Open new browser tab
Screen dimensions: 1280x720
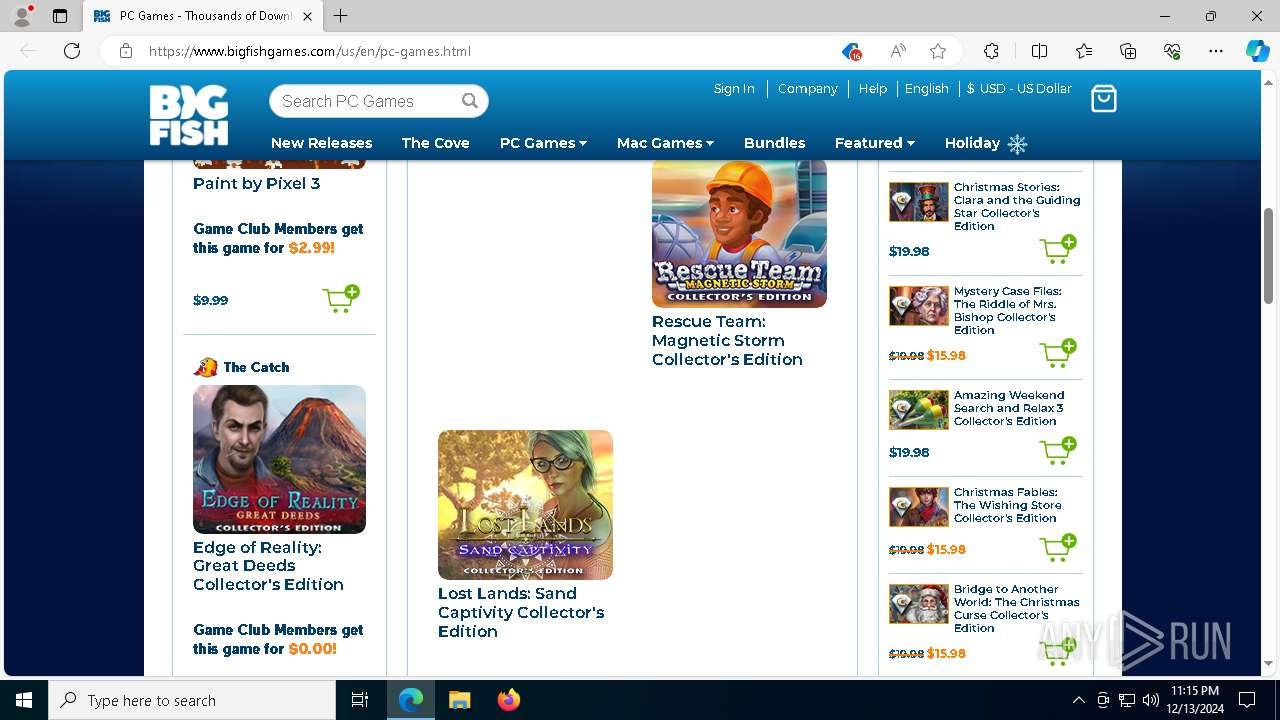click(x=341, y=16)
